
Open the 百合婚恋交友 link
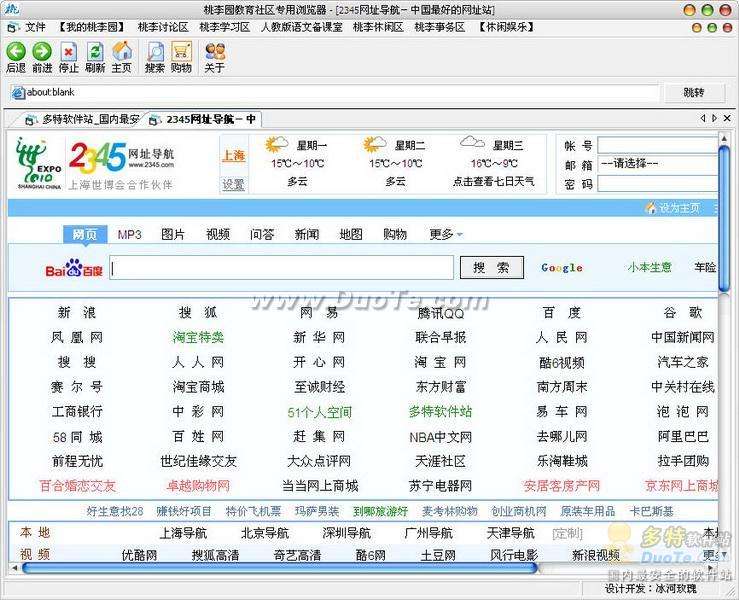tap(77, 486)
